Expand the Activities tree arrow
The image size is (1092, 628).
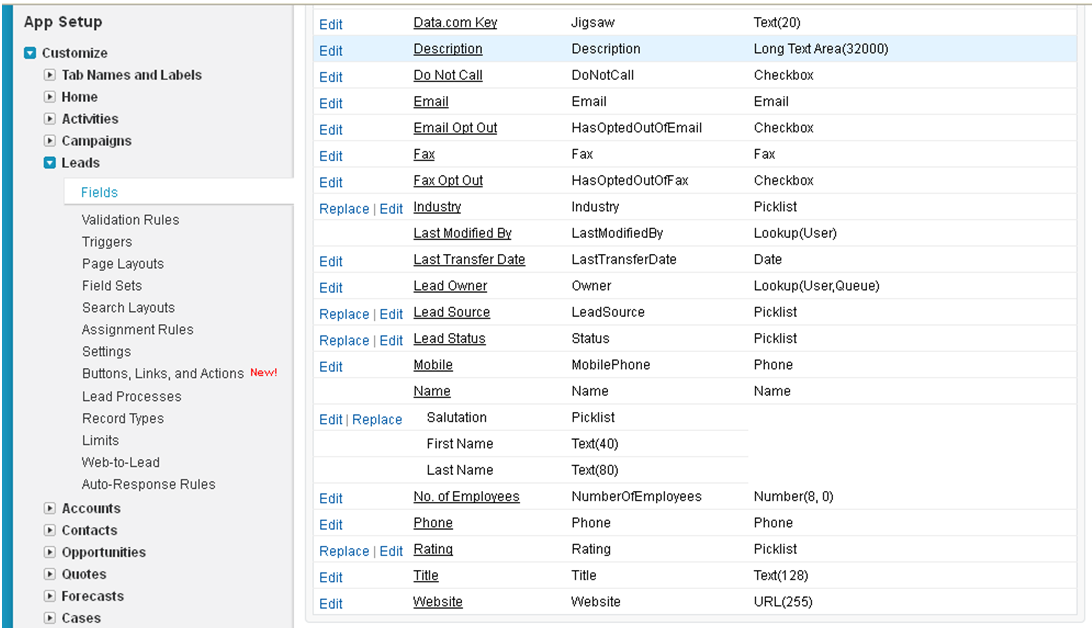point(50,119)
